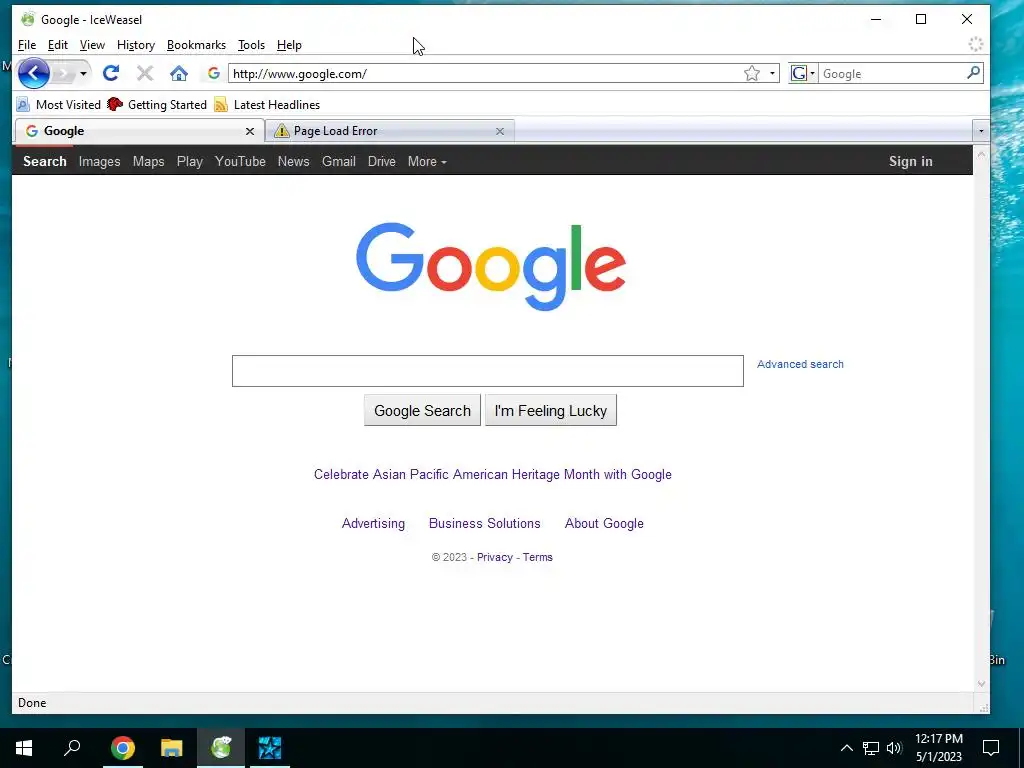Open News from the Google bar
Screen dimensions: 1024x768
pyautogui.click(x=293, y=161)
